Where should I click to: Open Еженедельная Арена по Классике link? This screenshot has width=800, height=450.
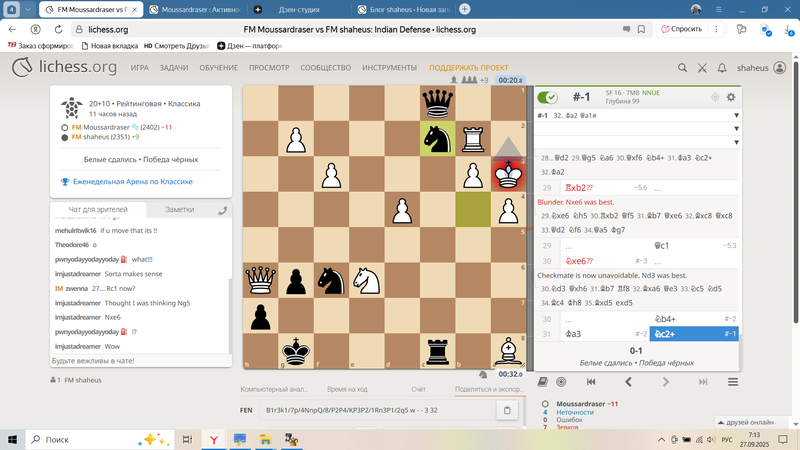(133, 182)
